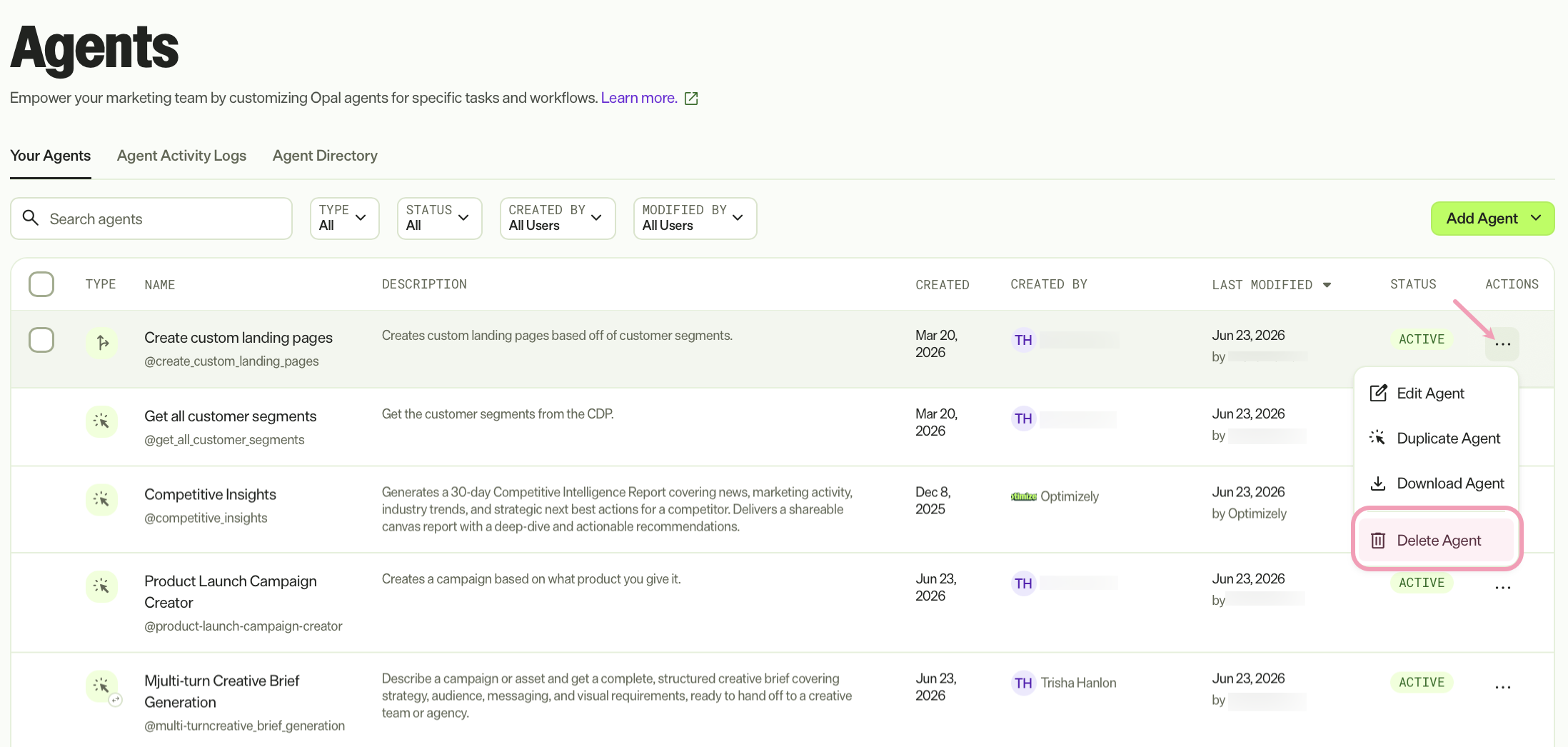Click ACTIVE badge for Product Launch Campaign Creator
Viewport: 1568px width, 747px height.
pyautogui.click(x=1421, y=583)
